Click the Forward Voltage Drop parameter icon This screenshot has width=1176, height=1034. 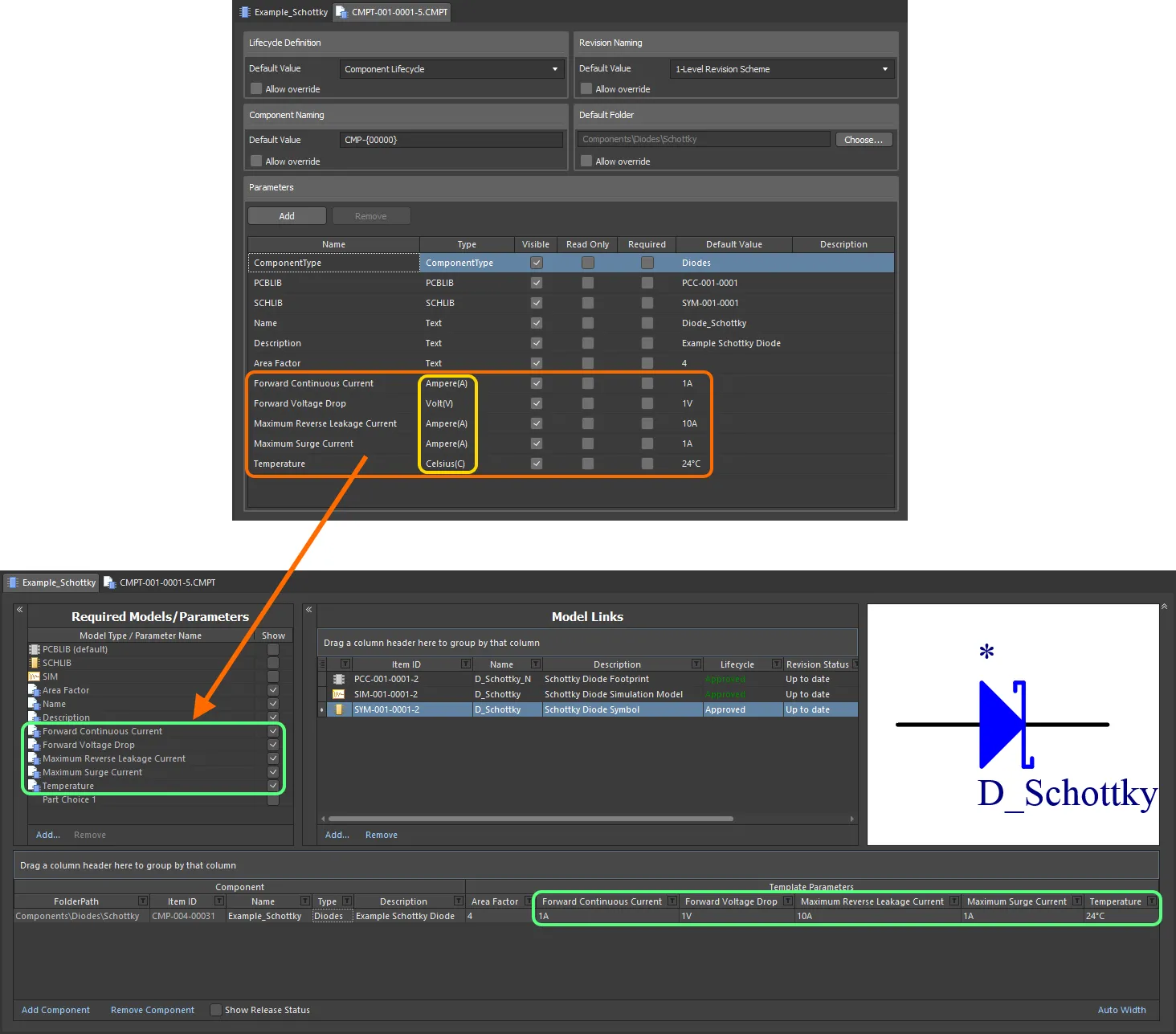coord(34,745)
